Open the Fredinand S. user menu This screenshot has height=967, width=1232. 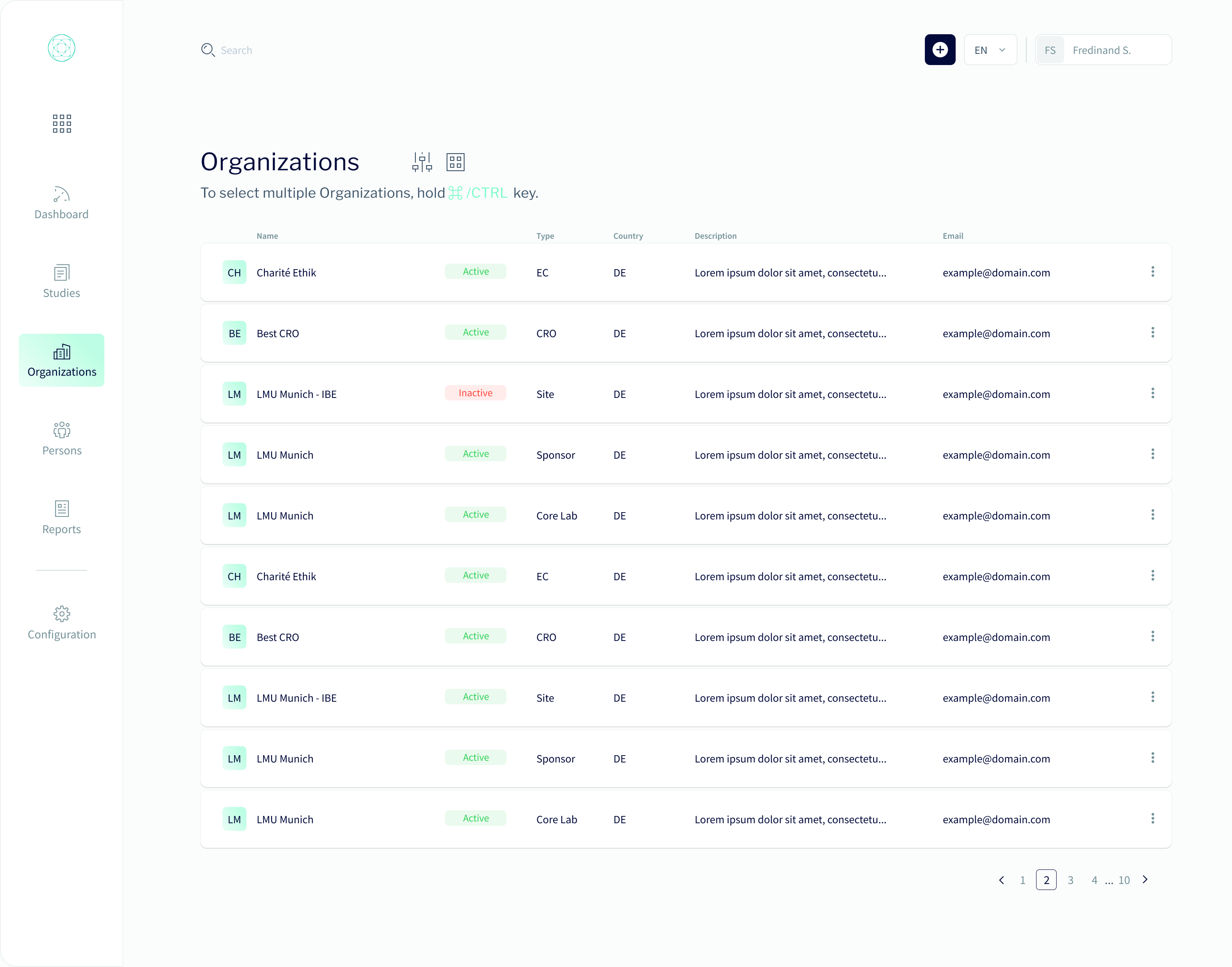coord(1103,50)
